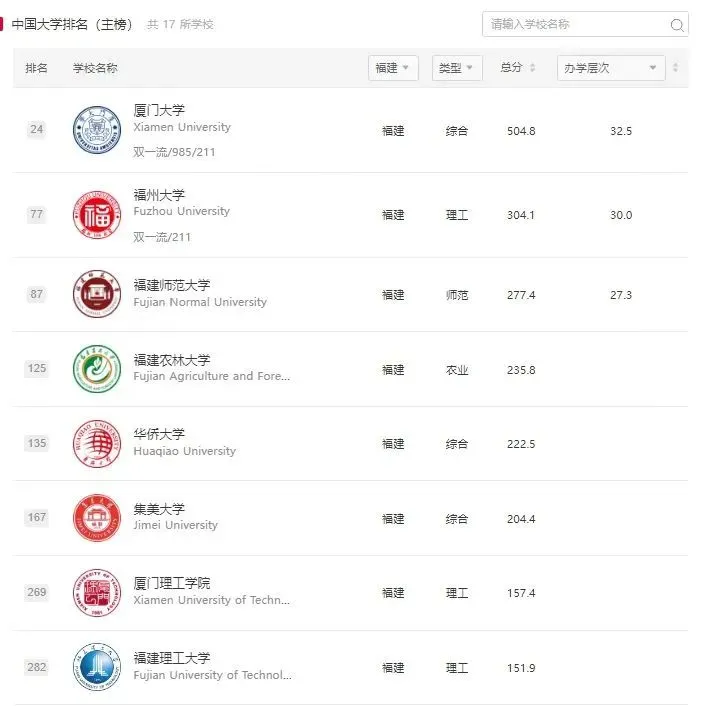Viewport: 701px width, 706px height.
Task: Open 福州大学 school name link
Action: (159, 195)
